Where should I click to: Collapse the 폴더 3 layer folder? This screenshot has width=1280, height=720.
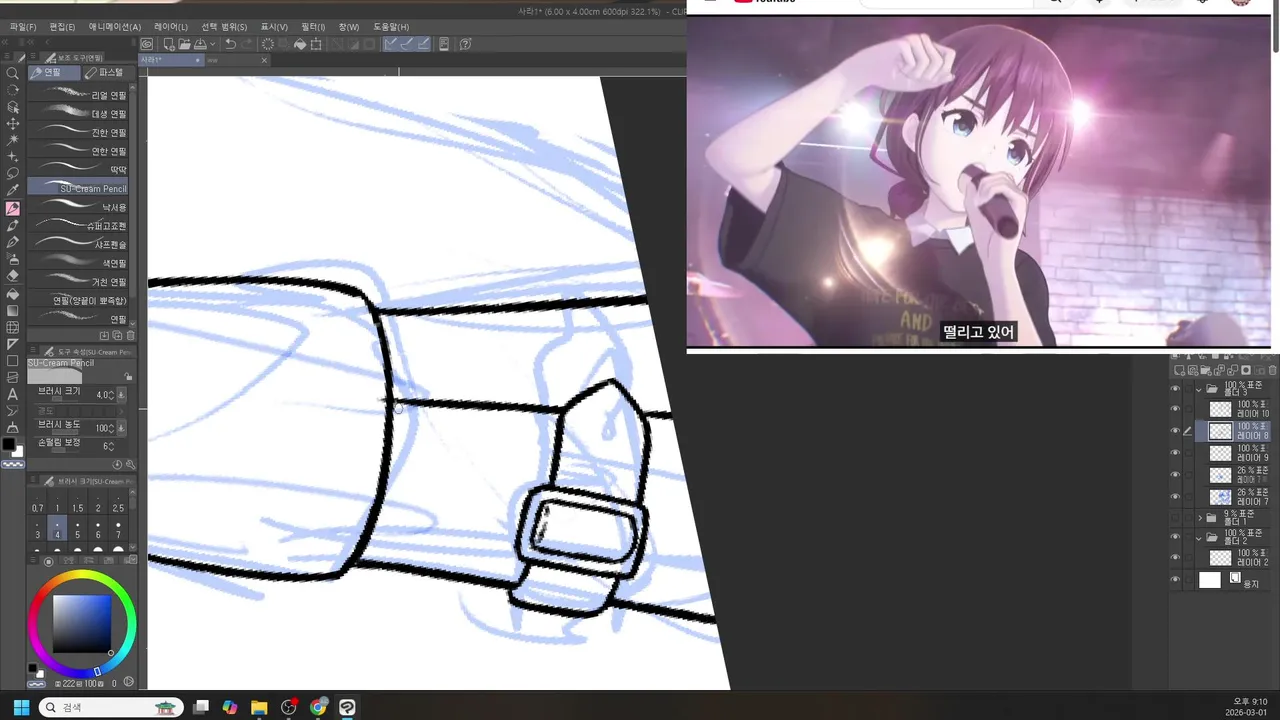pyautogui.click(x=1199, y=389)
